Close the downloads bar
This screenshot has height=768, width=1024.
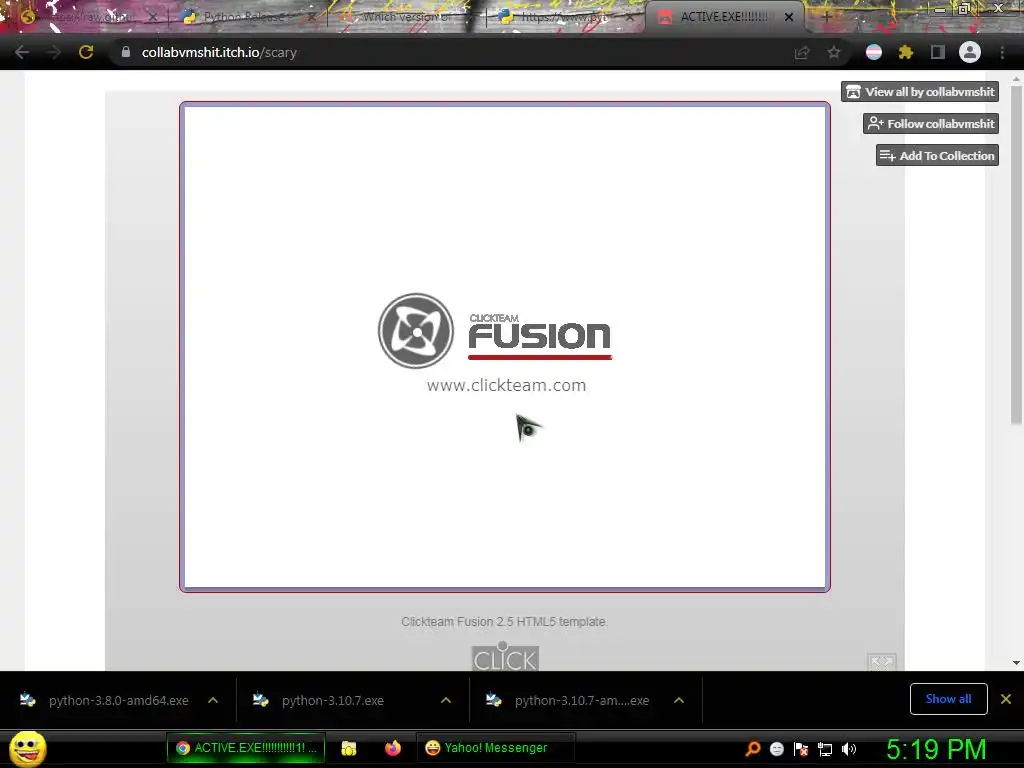(1006, 699)
